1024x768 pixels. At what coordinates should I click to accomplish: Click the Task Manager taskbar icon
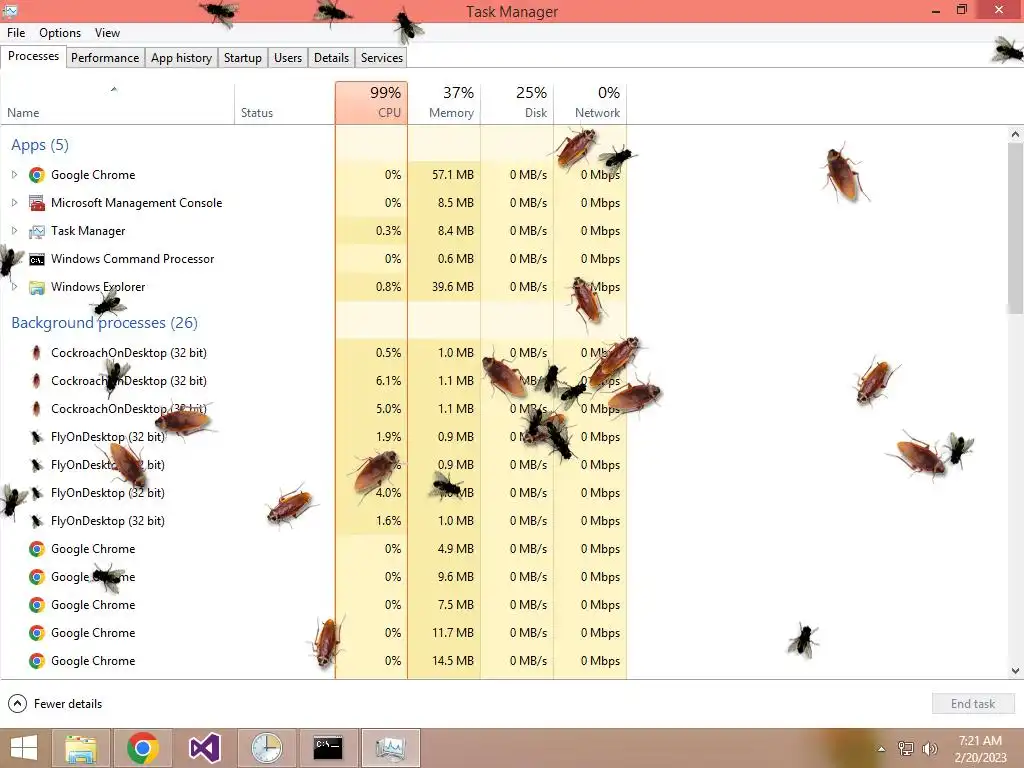click(390, 748)
